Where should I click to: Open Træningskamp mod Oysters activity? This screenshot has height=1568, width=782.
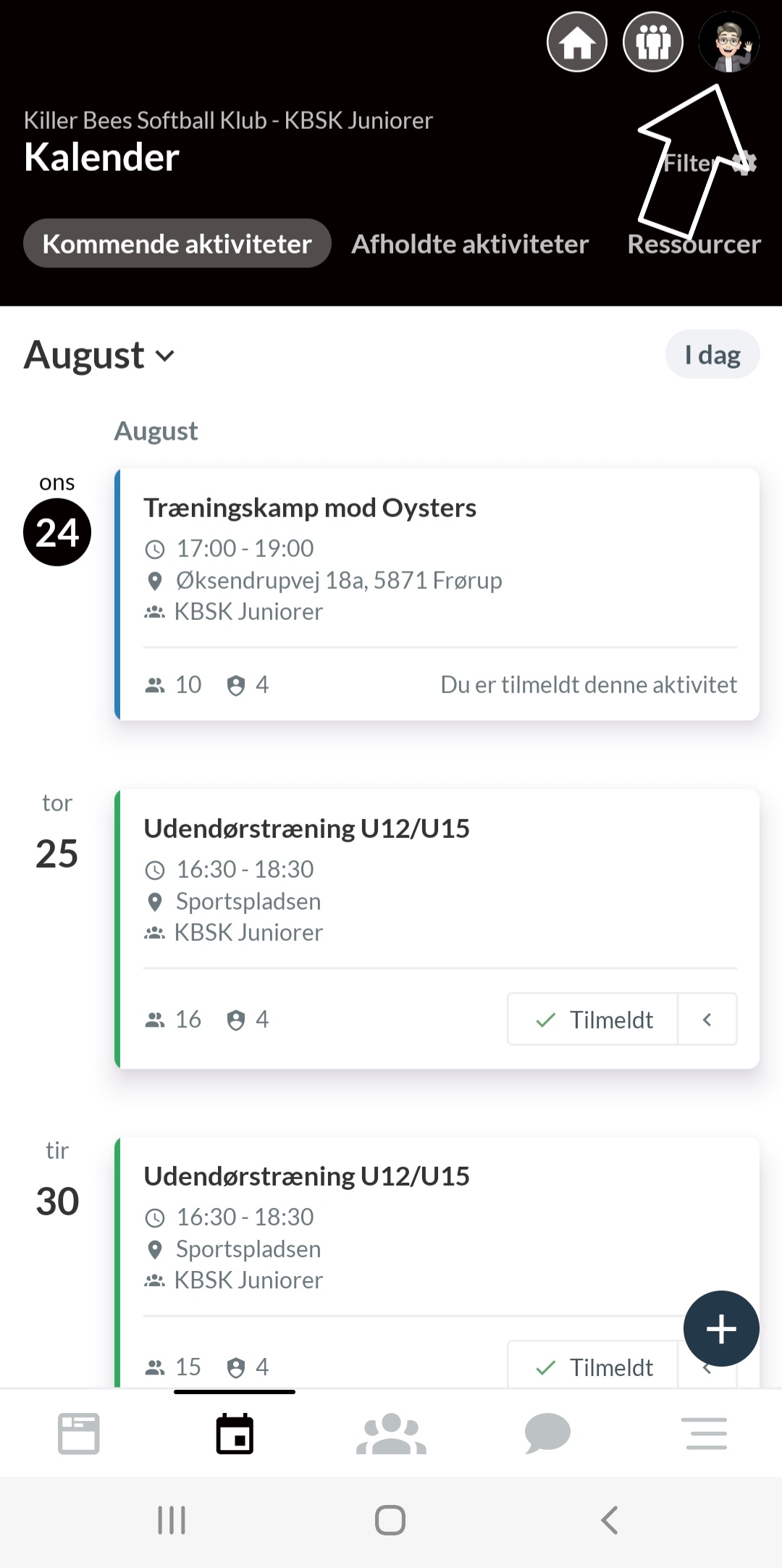(437, 594)
